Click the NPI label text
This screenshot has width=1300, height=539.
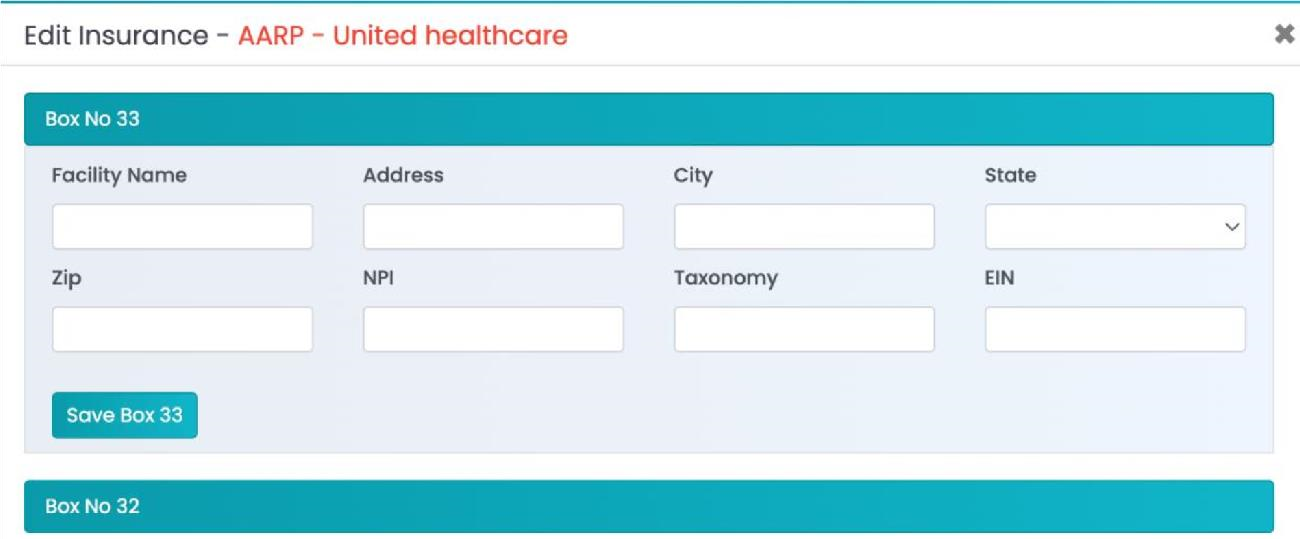click(x=378, y=279)
